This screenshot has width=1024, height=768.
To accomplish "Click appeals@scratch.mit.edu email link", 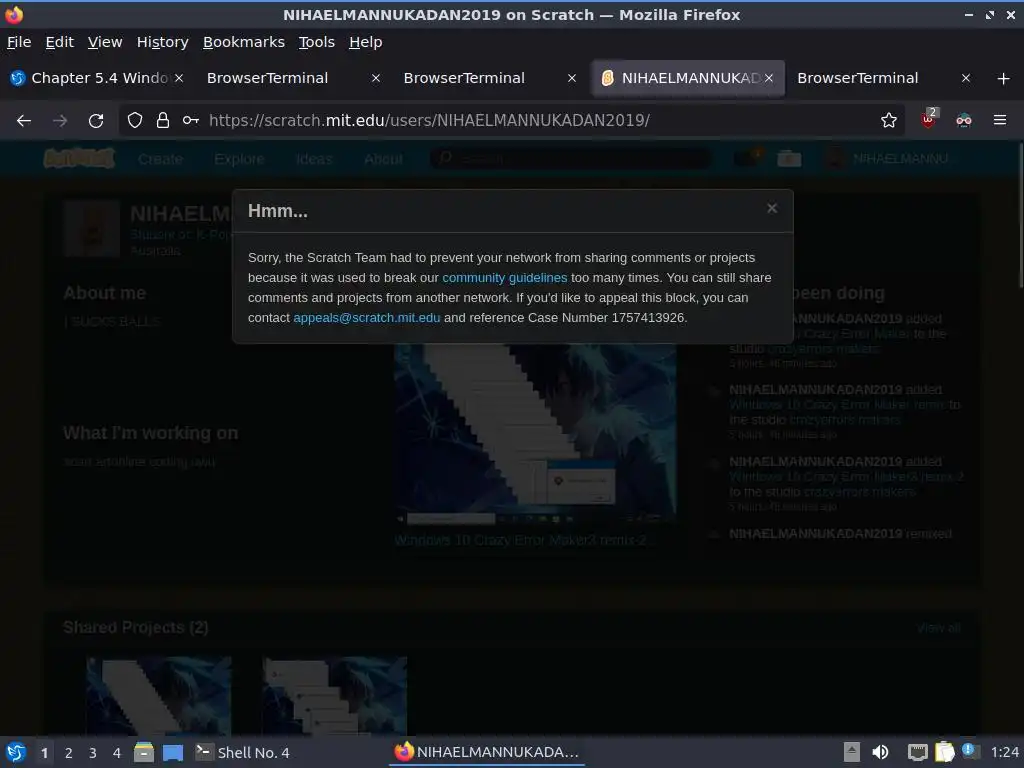I will click(366, 317).
